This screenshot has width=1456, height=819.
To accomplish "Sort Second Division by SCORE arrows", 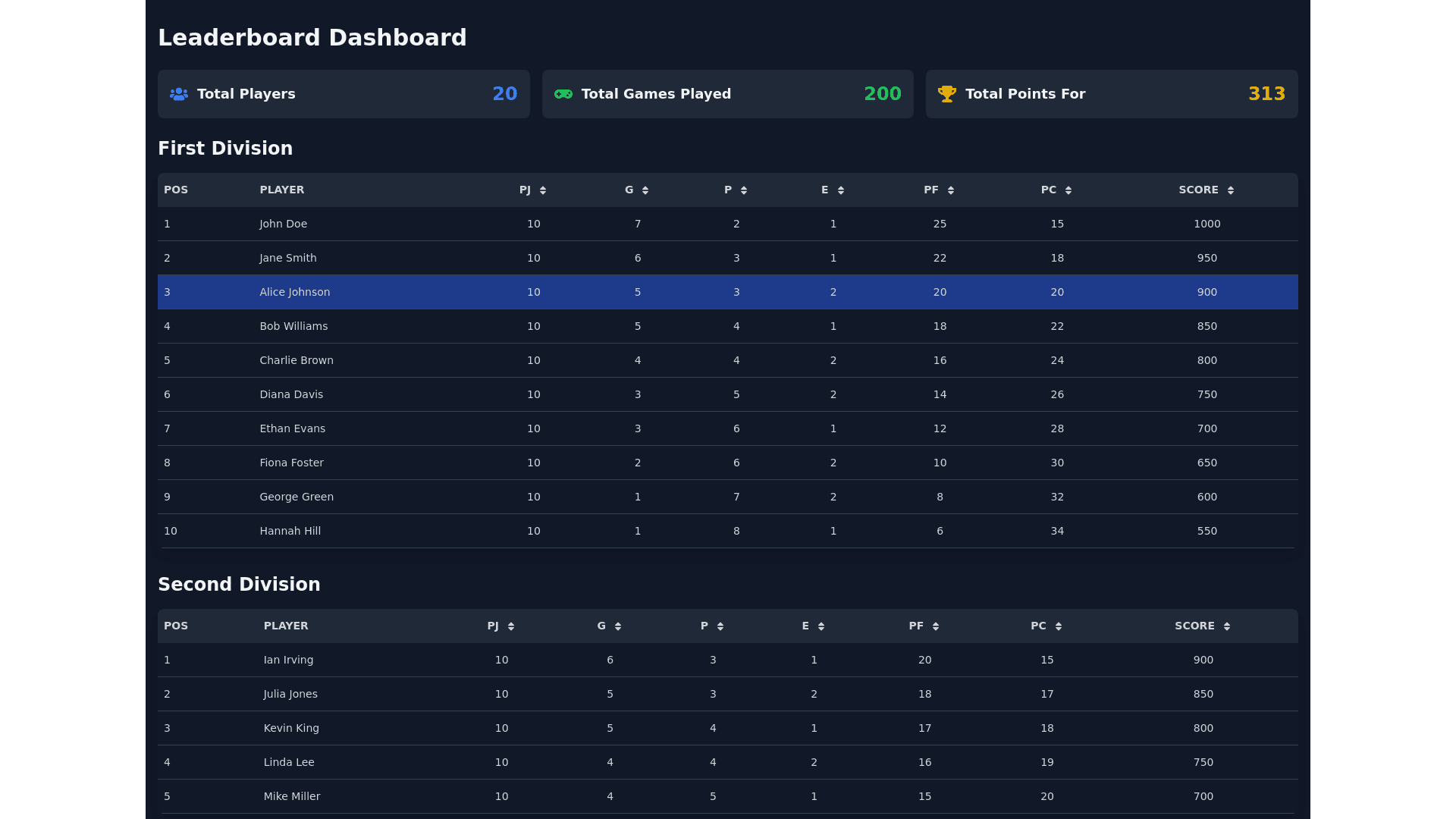I will coord(1227,626).
